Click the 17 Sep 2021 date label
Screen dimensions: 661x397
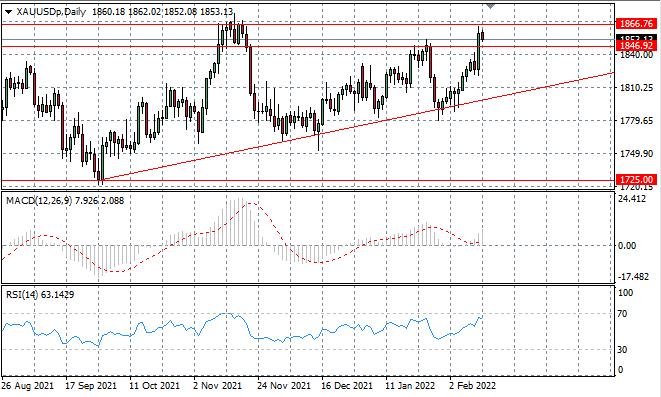tap(91, 386)
